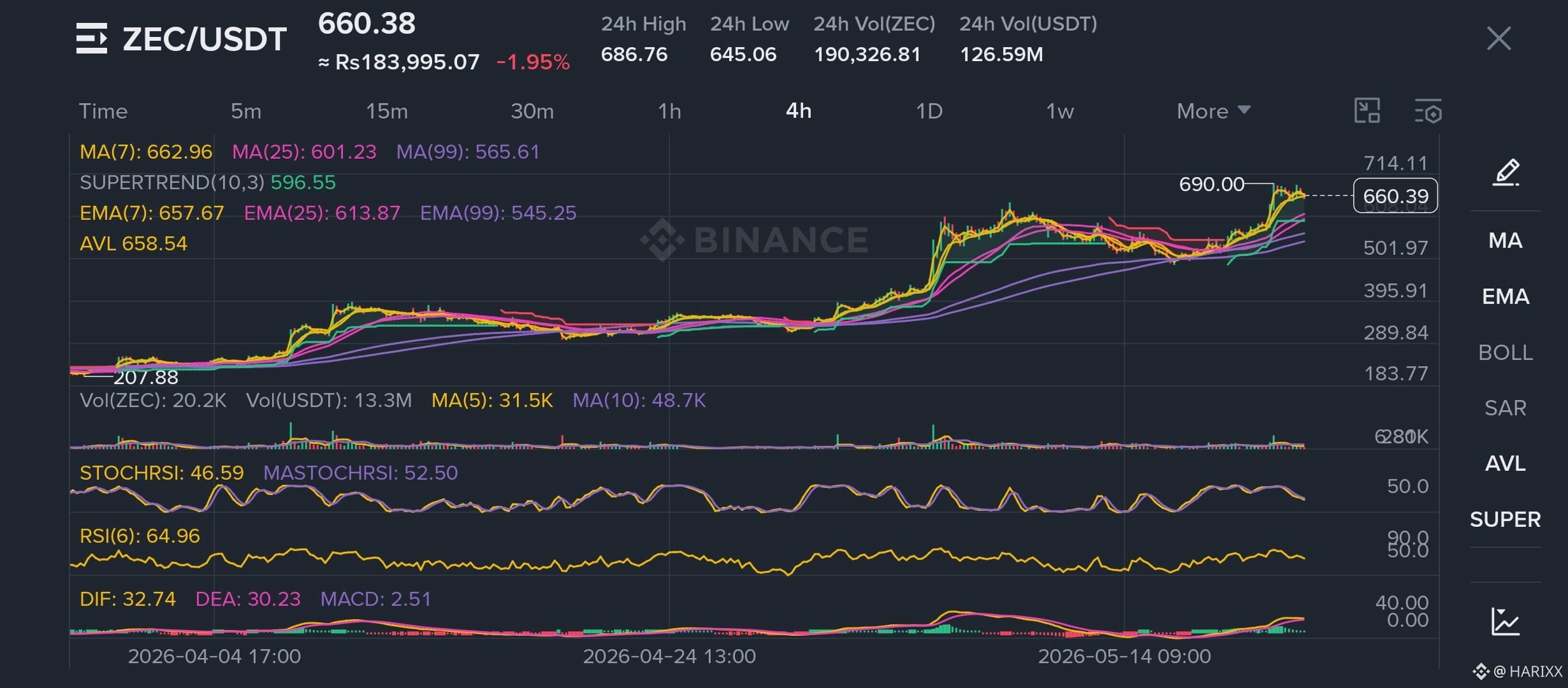Click the RSI(6): 64.96 label
The image size is (1568, 688).
pos(140,536)
